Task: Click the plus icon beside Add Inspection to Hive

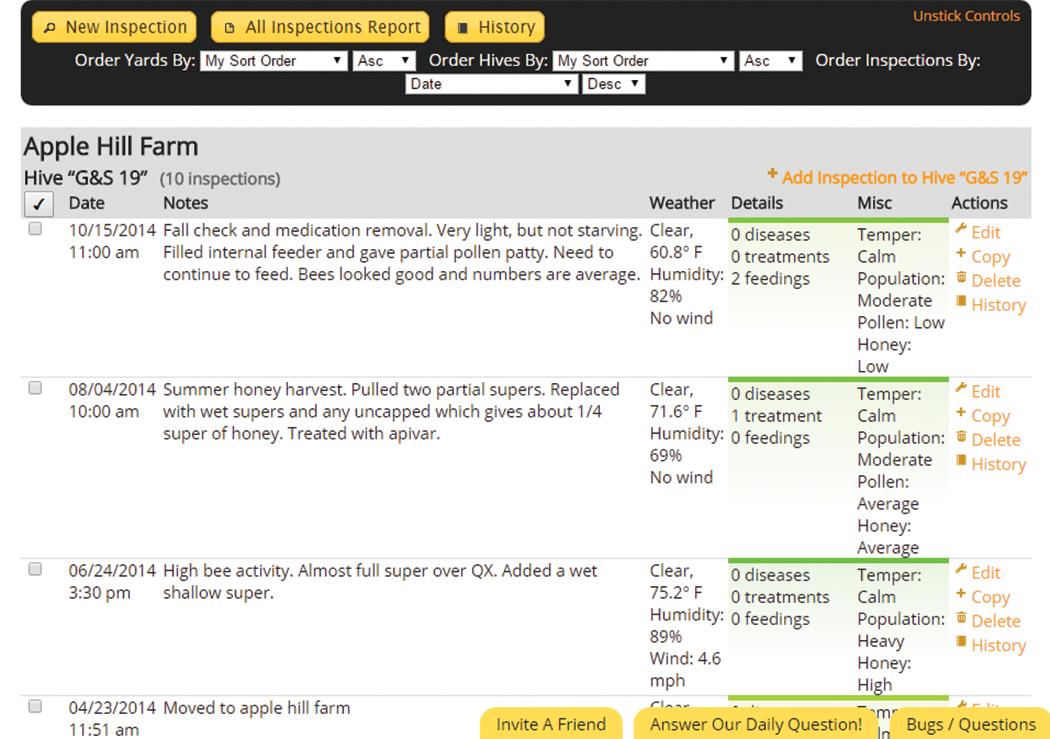Action: pyautogui.click(x=772, y=175)
